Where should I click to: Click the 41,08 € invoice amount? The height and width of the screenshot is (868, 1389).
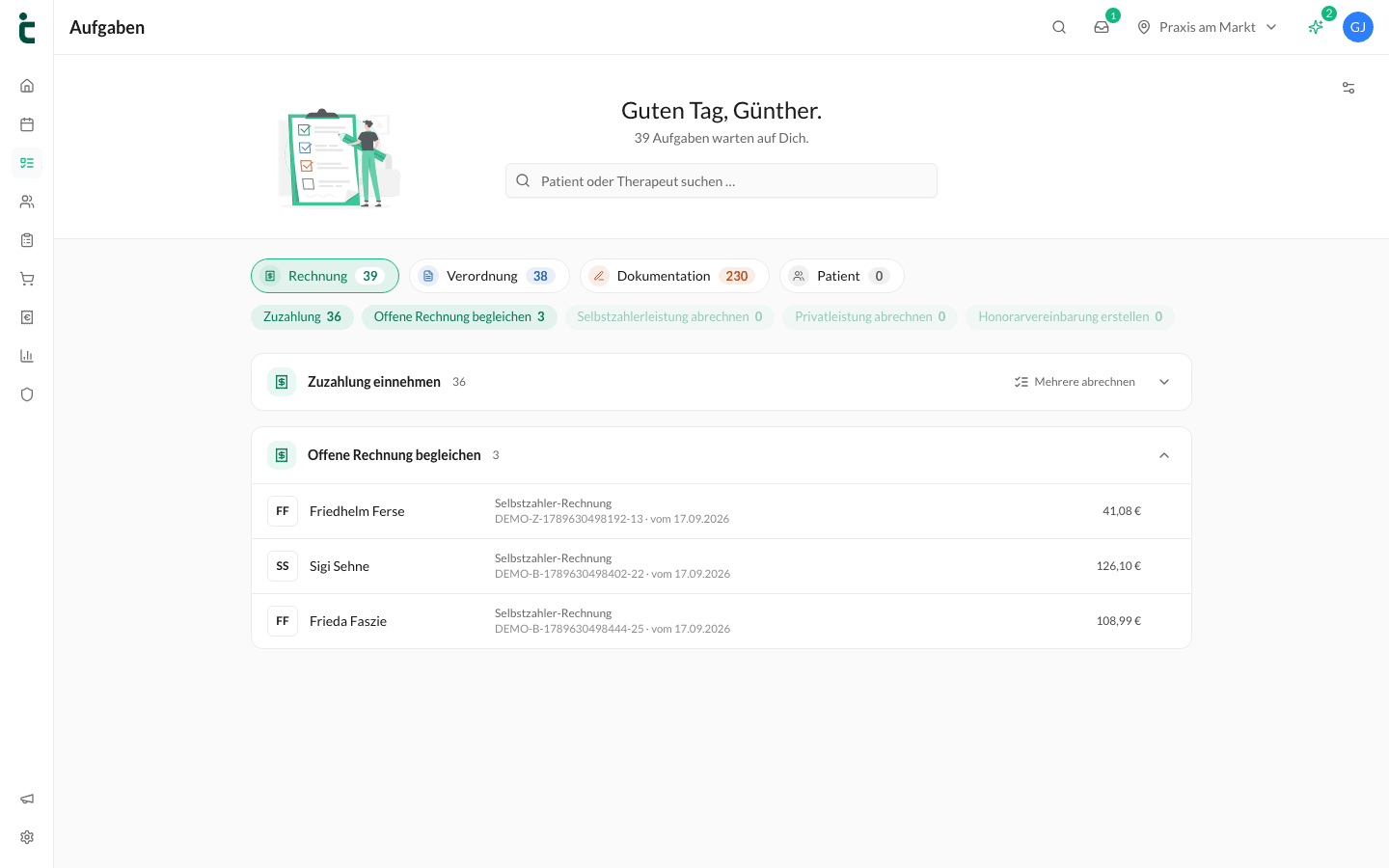(1122, 511)
